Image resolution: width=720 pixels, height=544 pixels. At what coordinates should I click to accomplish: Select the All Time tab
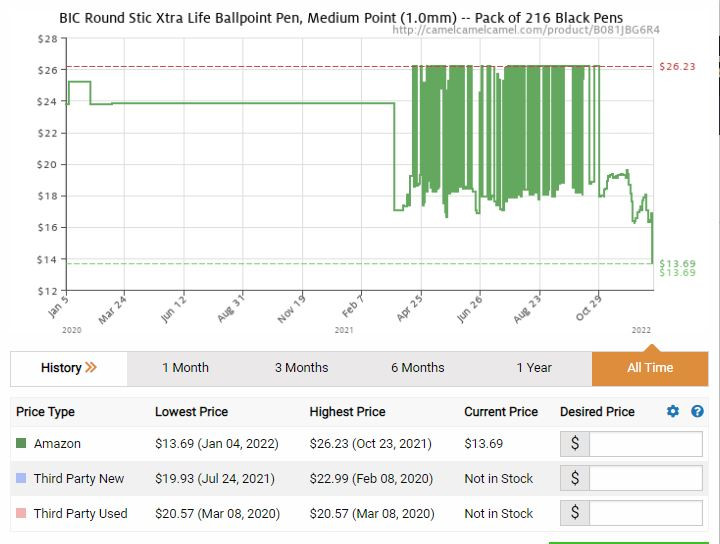click(650, 368)
